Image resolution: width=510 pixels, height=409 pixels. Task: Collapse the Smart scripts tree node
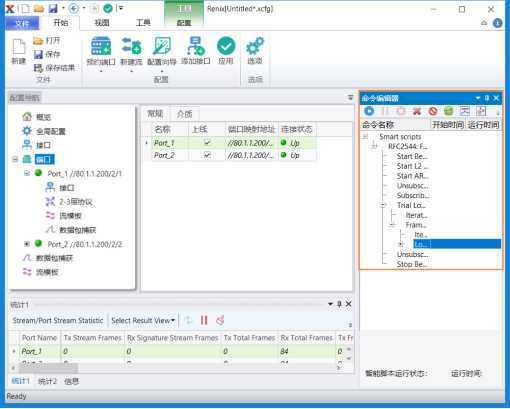tap(365, 136)
